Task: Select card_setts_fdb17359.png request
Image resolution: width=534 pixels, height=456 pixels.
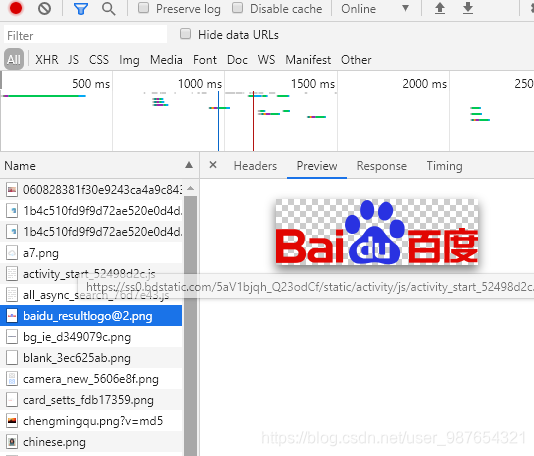Action: pyautogui.click(x=91, y=400)
